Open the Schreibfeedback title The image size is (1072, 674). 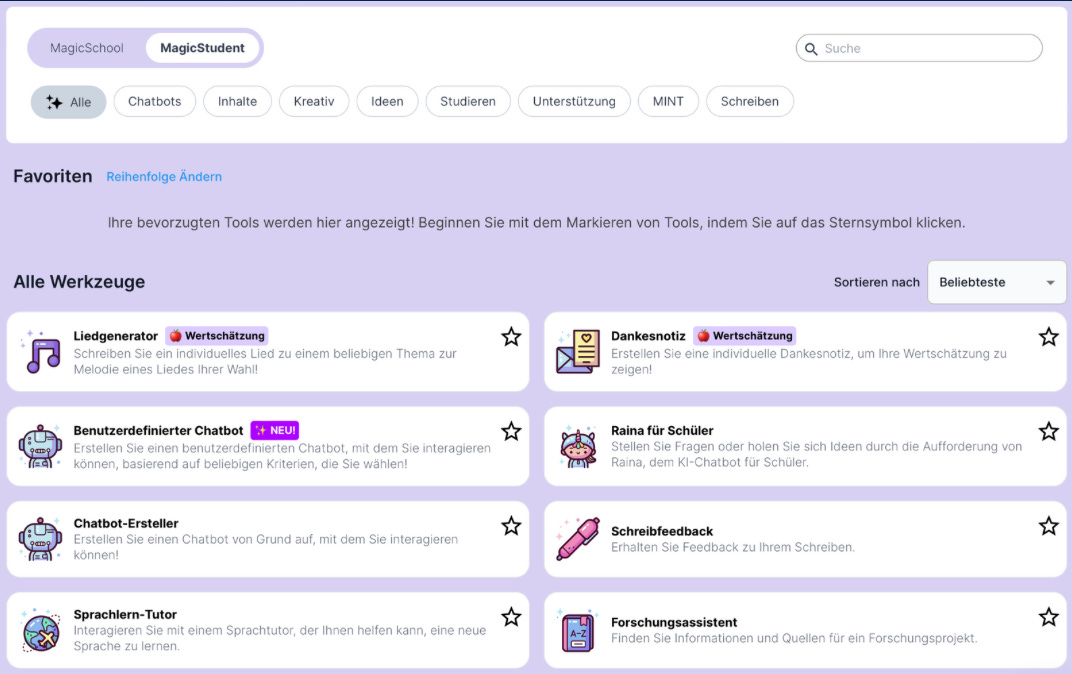click(662, 531)
